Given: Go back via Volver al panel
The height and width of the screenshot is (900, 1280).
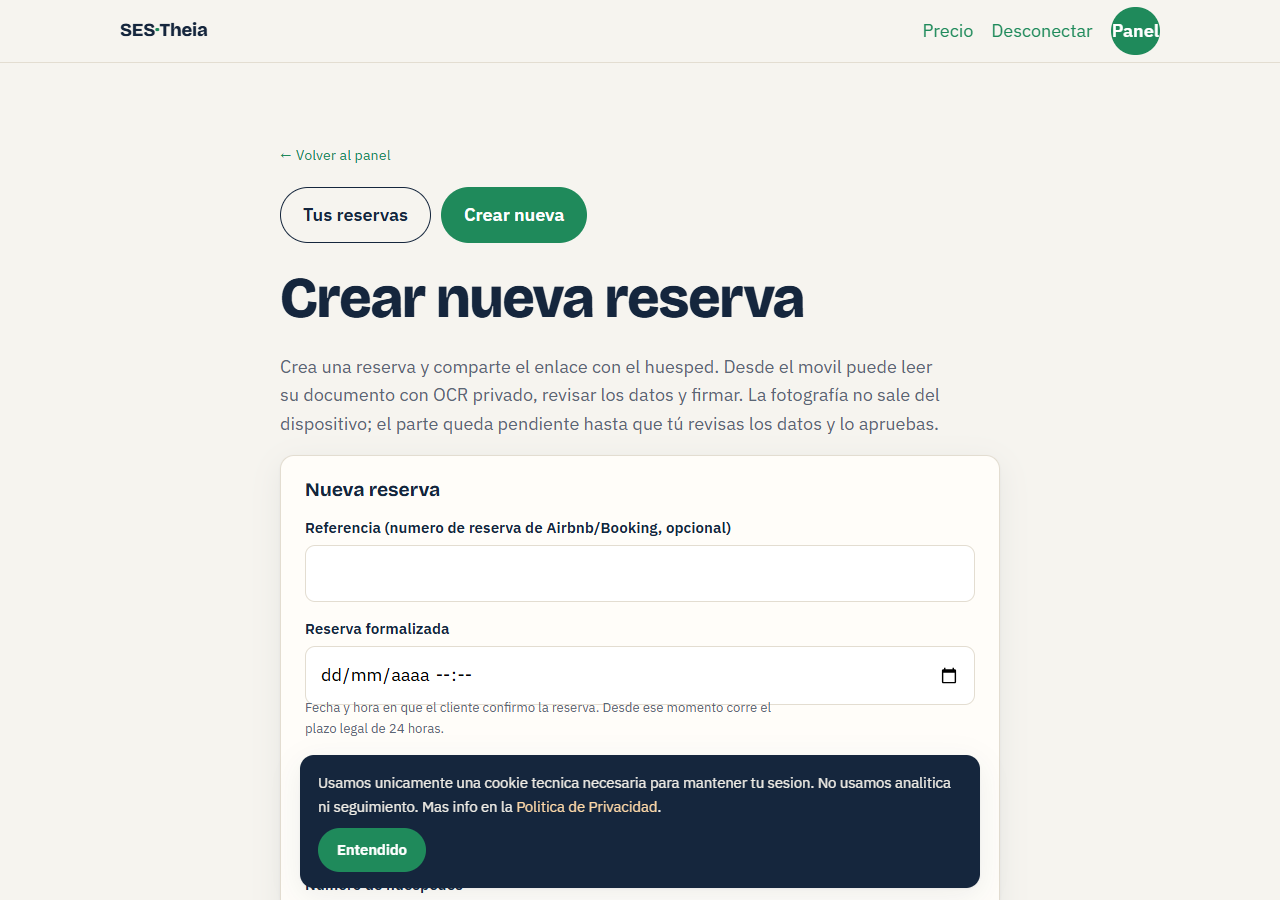Looking at the screenshot, I should (335, 155).
